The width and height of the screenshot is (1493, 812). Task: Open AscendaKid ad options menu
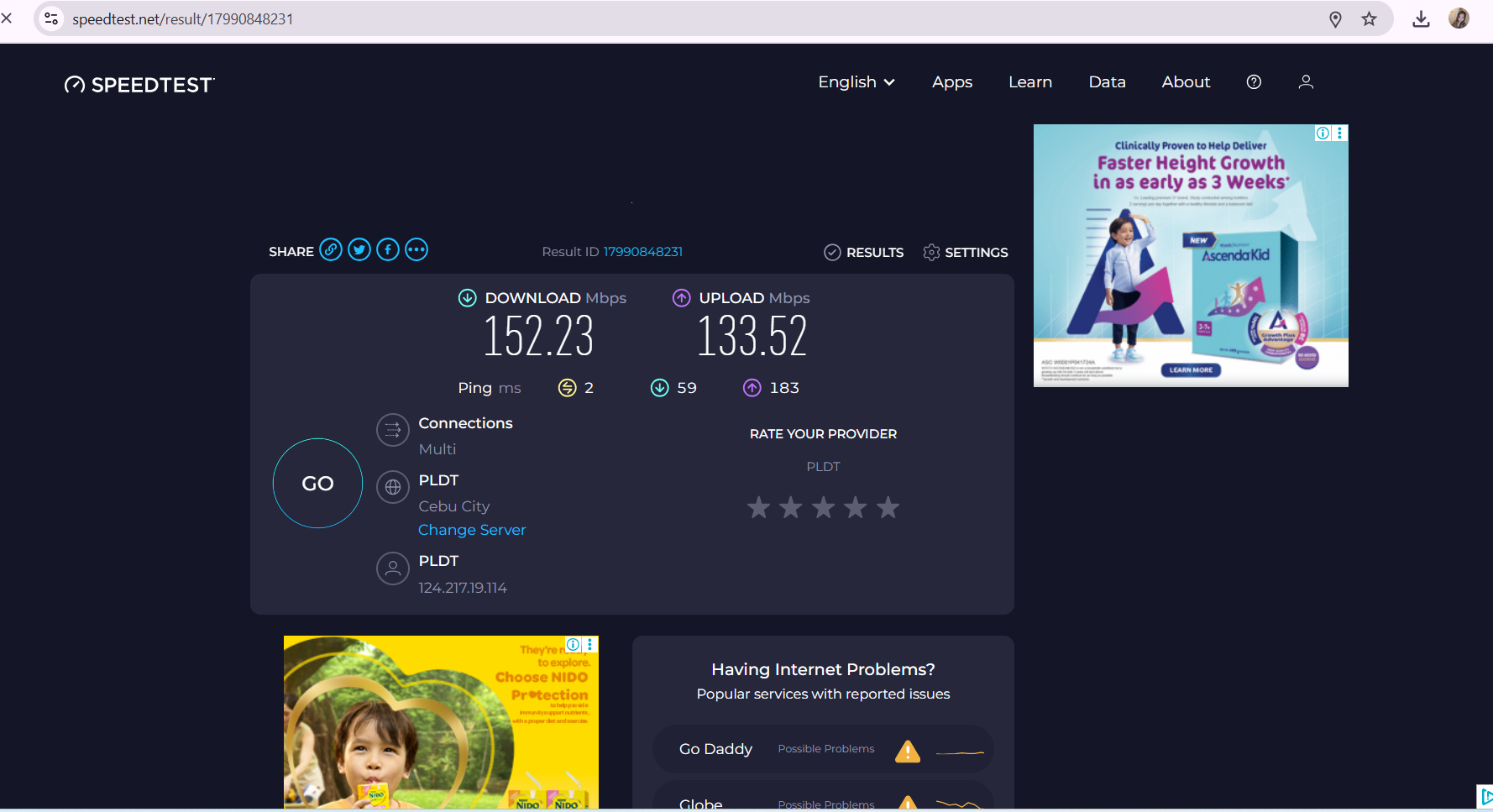click(x=1340, y=133)
